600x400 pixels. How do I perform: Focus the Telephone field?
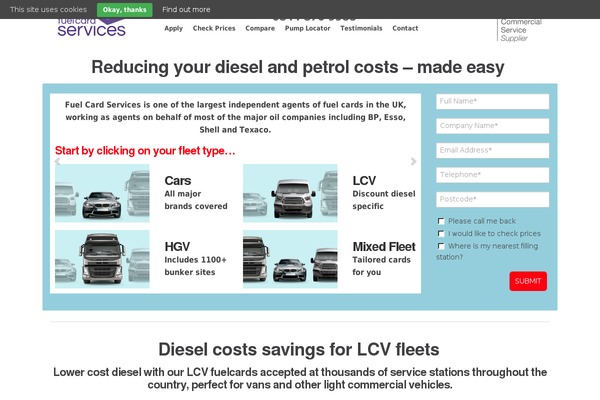click(492, 175)
